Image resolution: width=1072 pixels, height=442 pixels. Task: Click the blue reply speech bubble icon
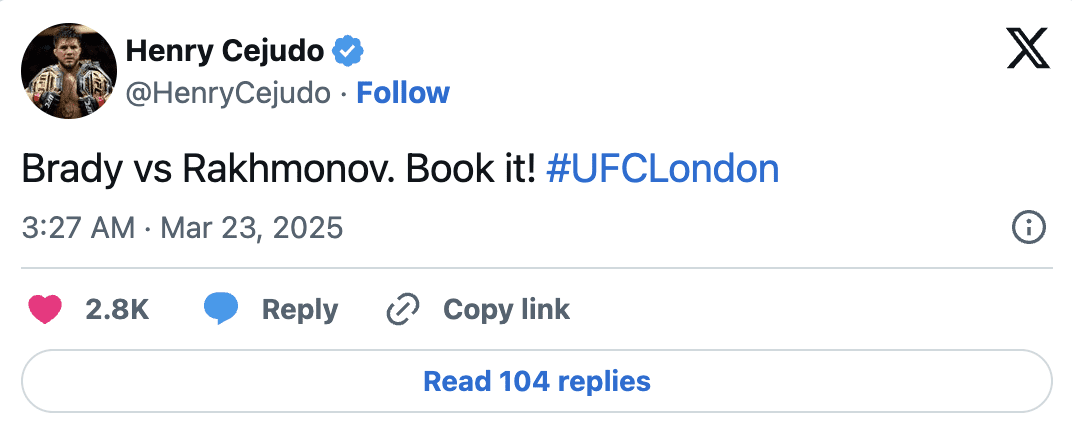(221, 309)
